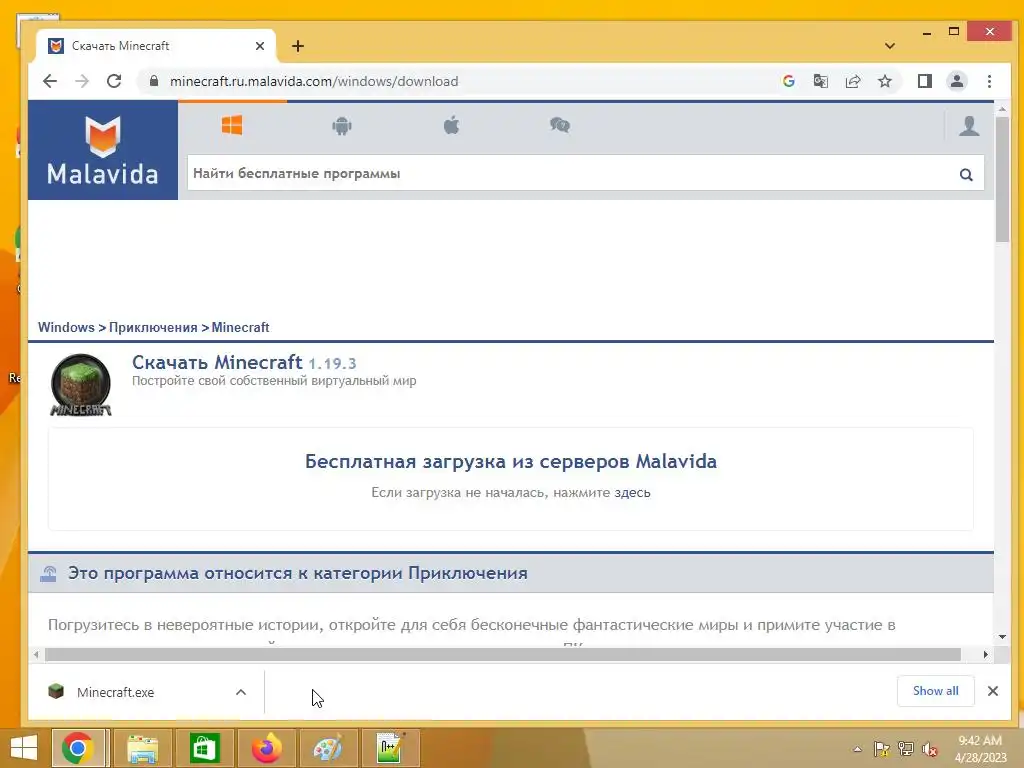Click the Action Center flag icon
The height and width of the screenshot is (768, 1024).
click(882, 749)
